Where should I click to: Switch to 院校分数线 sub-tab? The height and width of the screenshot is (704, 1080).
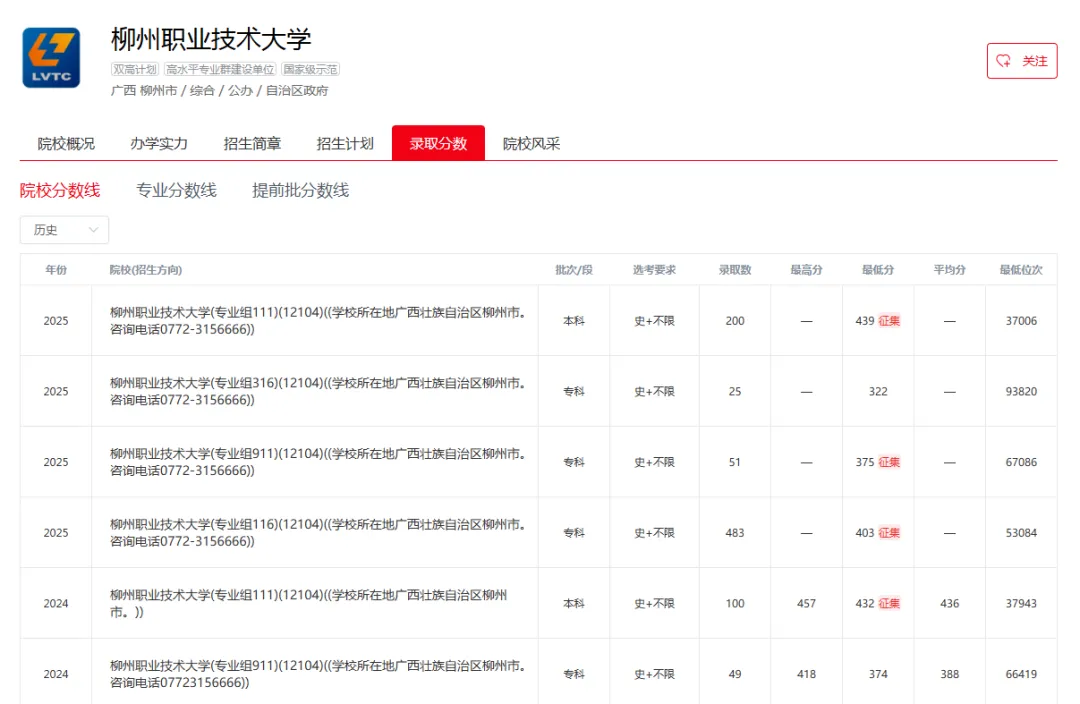point(60,190)
